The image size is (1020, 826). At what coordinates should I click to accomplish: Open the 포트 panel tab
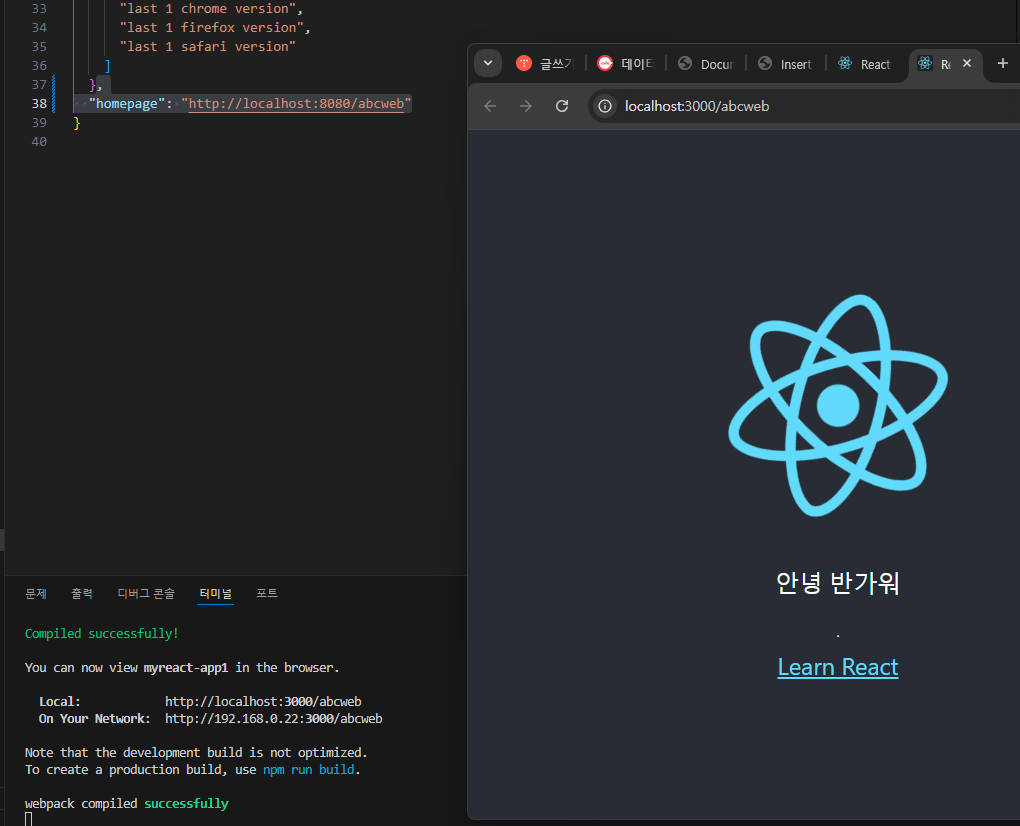coord(267,593)
